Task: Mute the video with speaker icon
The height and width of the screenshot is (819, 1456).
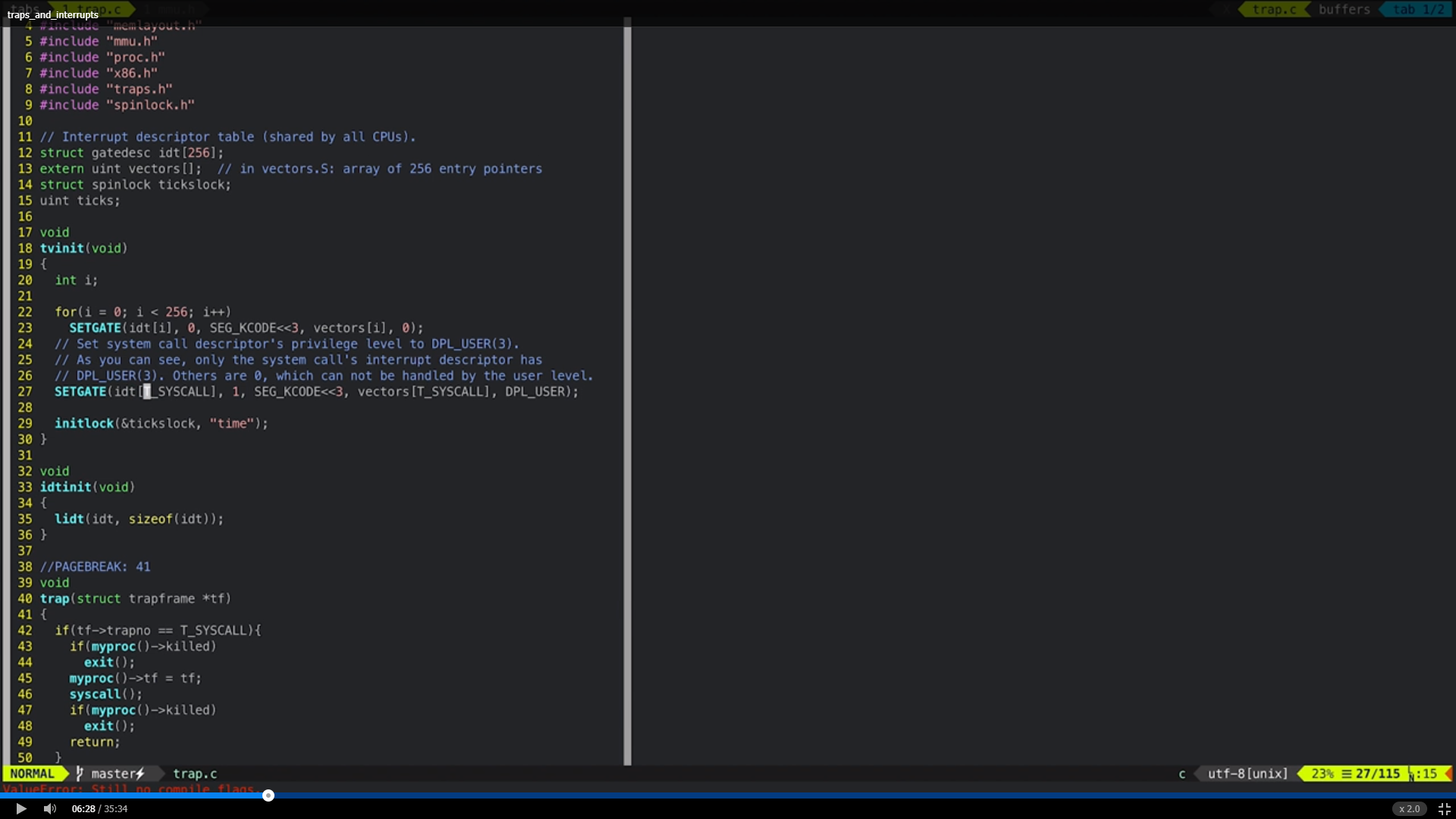Action: 50,808
